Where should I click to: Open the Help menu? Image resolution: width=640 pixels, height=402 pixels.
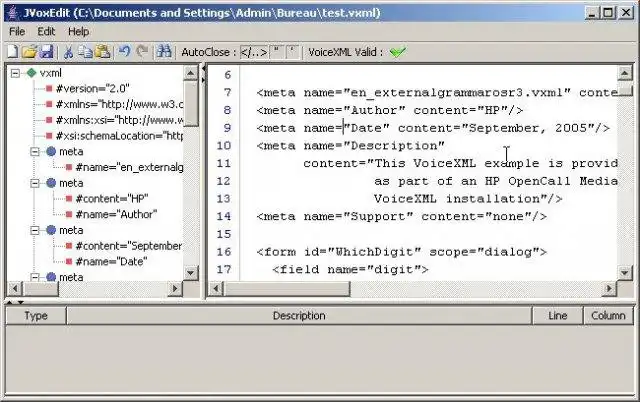coord(78,31)
